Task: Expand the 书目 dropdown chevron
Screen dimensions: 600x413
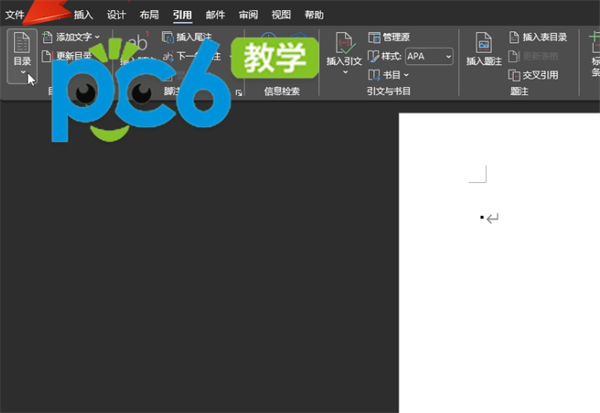Action: coord(406,75)
